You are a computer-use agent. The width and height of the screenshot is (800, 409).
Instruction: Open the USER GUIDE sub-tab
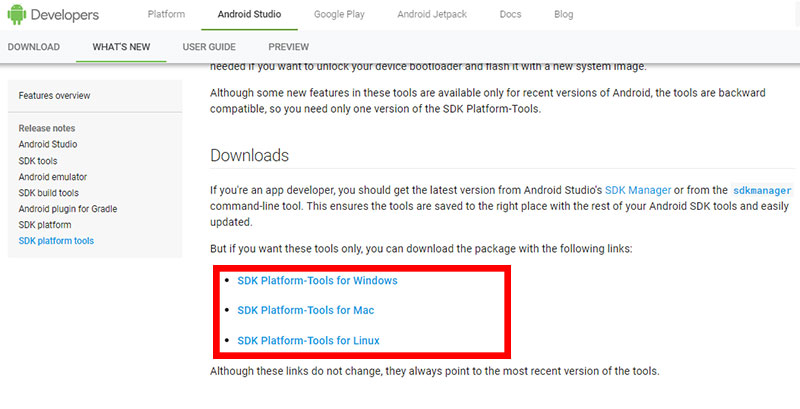209,47
